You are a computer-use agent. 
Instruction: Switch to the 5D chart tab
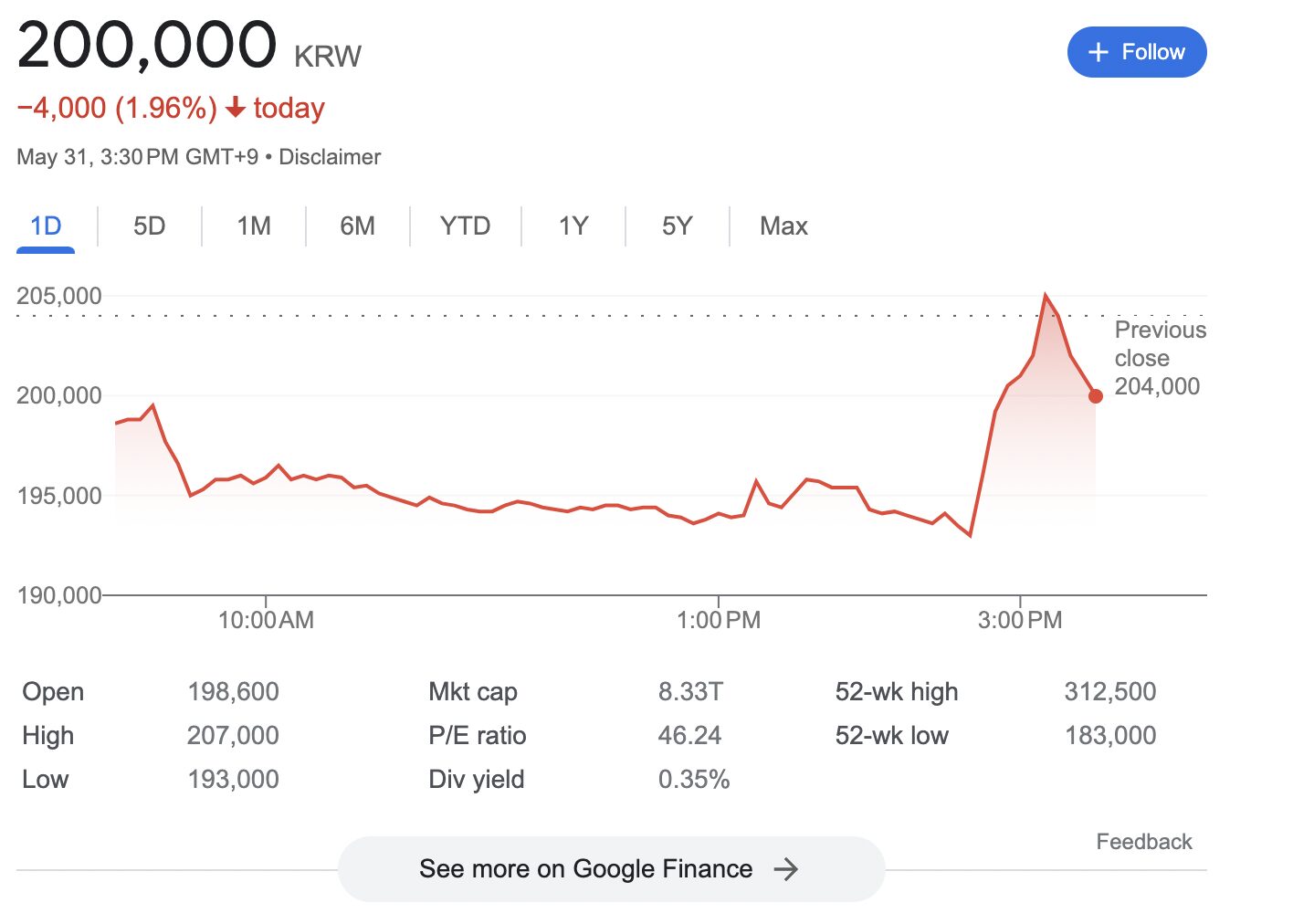click(x=149, y=226)
